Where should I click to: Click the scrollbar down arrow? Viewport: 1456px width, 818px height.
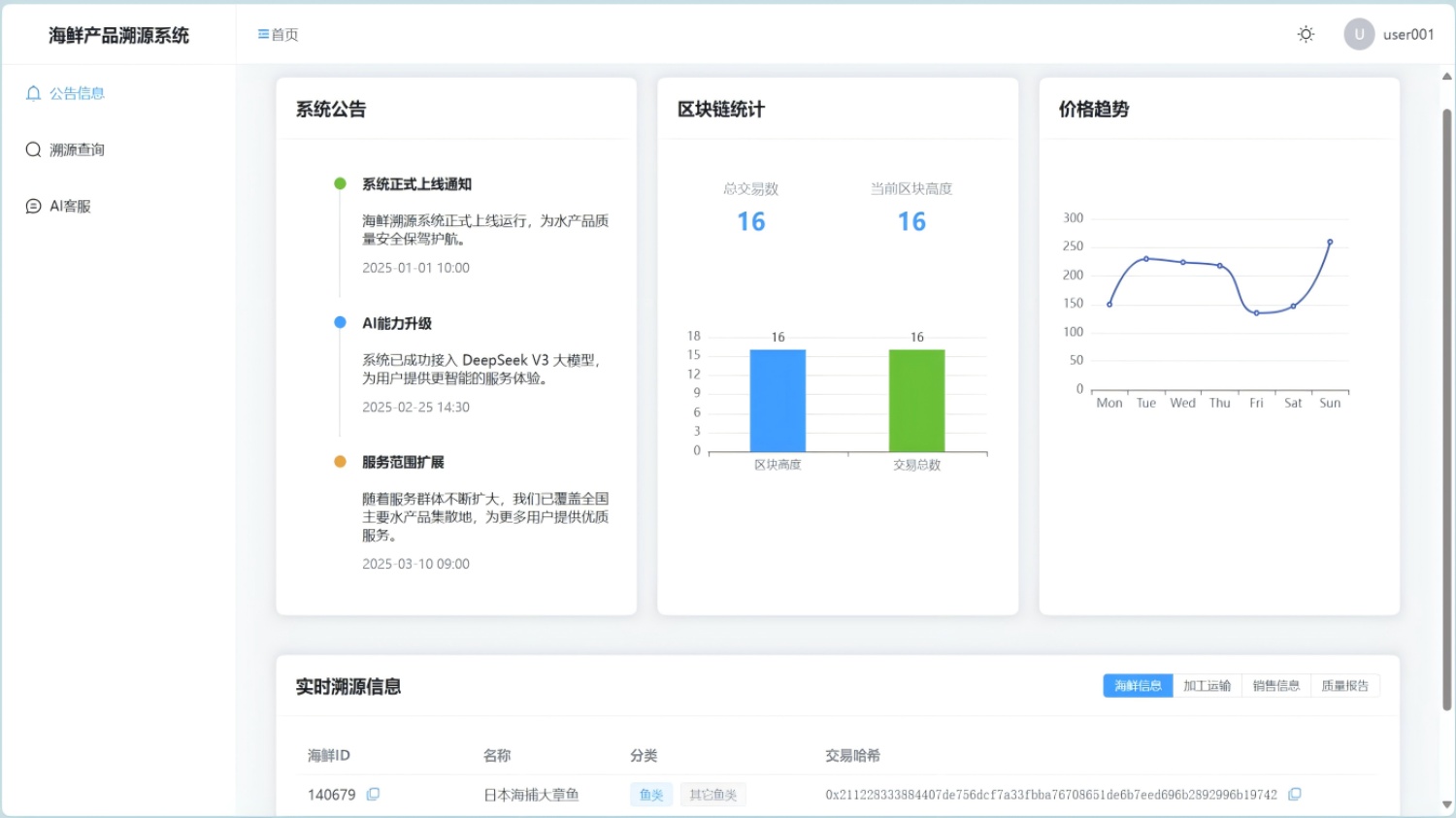pyautogui.click(x=1446, y=804)
